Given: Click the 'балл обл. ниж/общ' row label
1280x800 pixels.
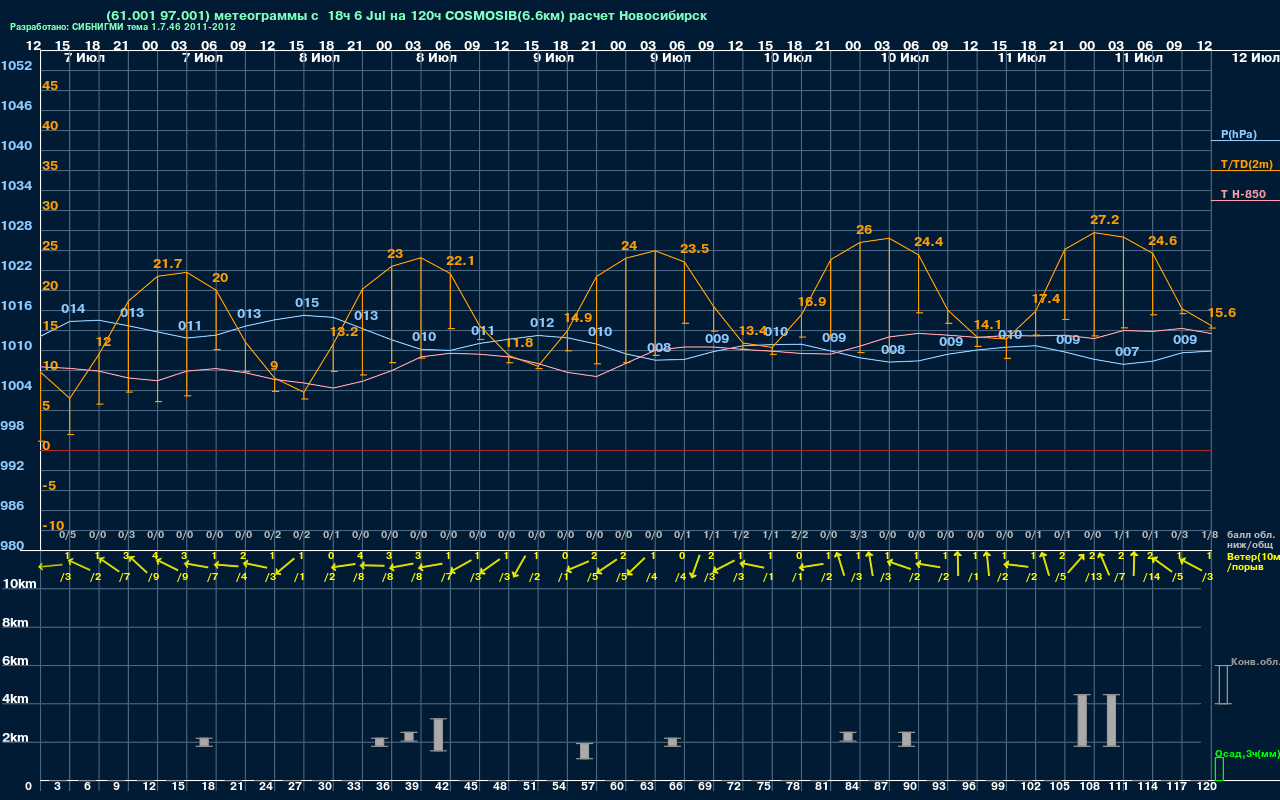Looking at the screenshot, I should tap(1251, 539).
